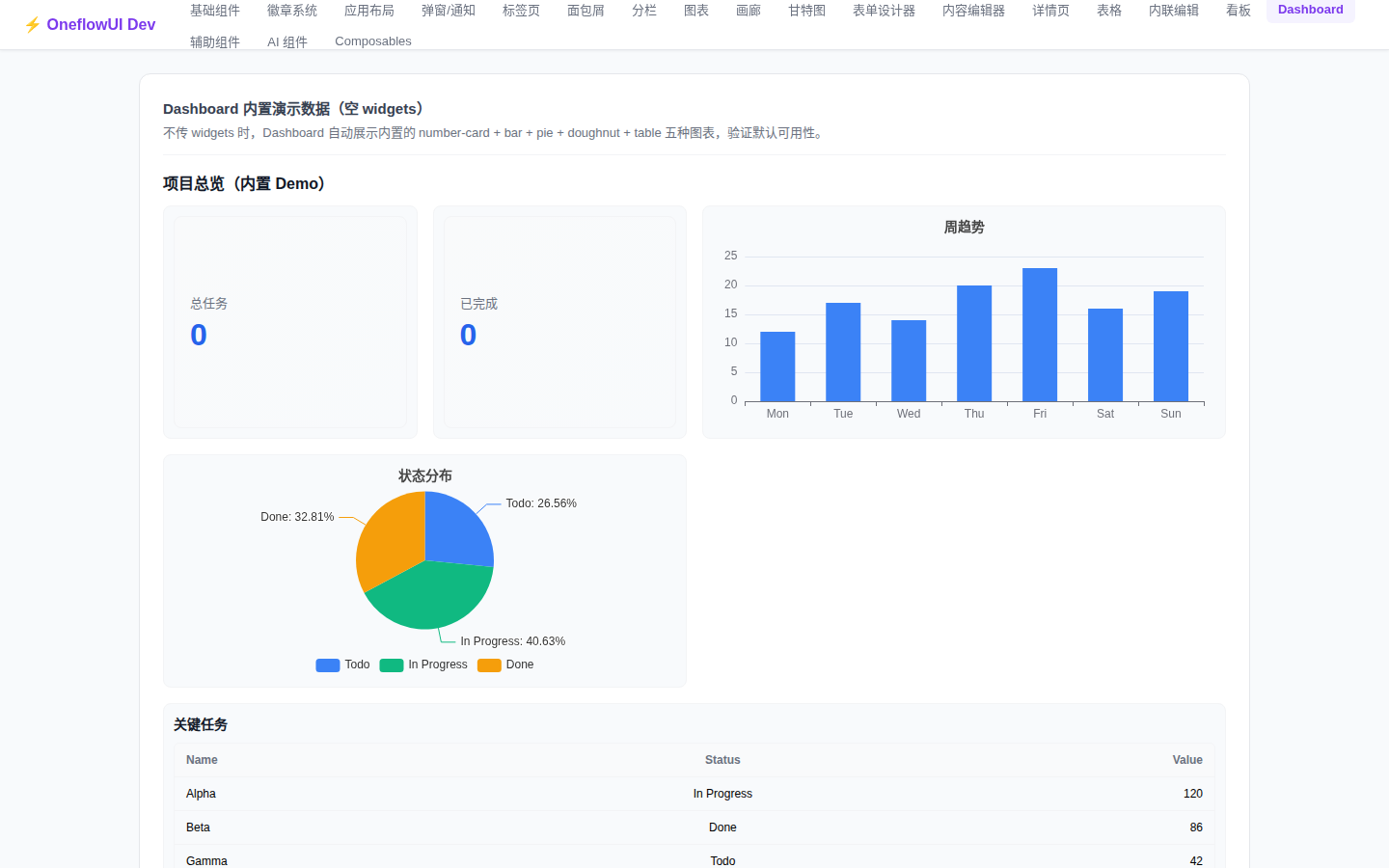Open the 甘特图 navigation tab

coord(806,11)
